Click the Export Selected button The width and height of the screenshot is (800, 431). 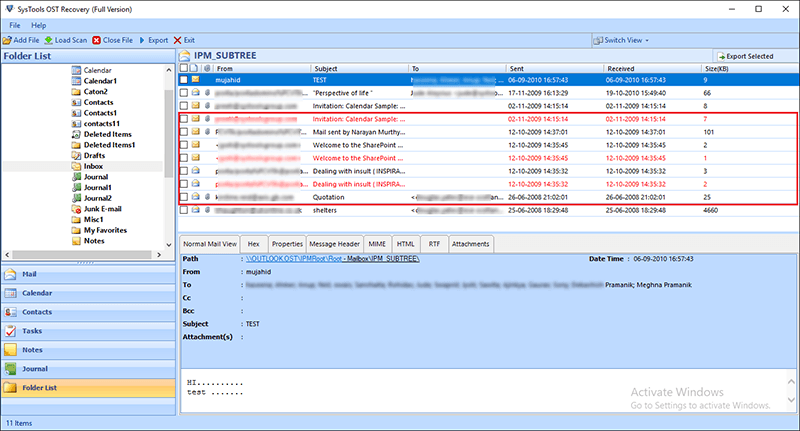pyautogui.click(x=745, y=56)
